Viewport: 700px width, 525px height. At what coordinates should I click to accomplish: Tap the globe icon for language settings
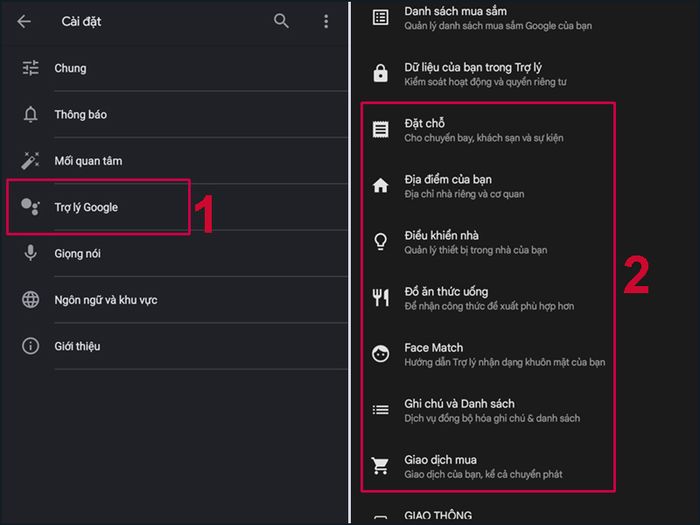point(30,300)
